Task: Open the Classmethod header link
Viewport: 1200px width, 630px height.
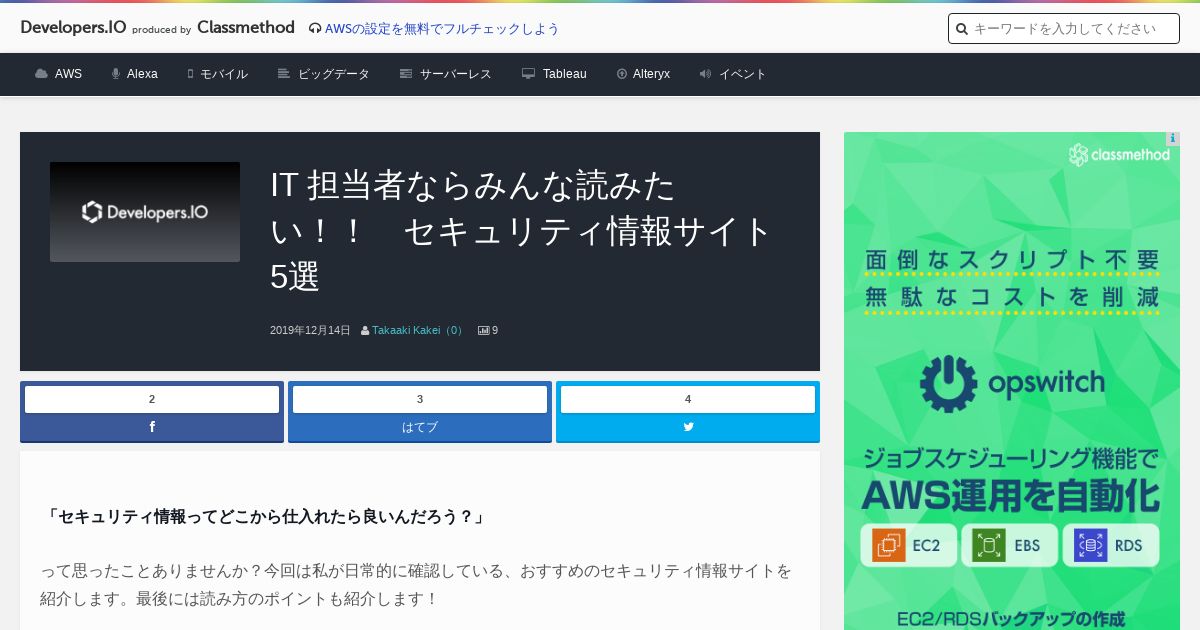Action: pos(246,27)
